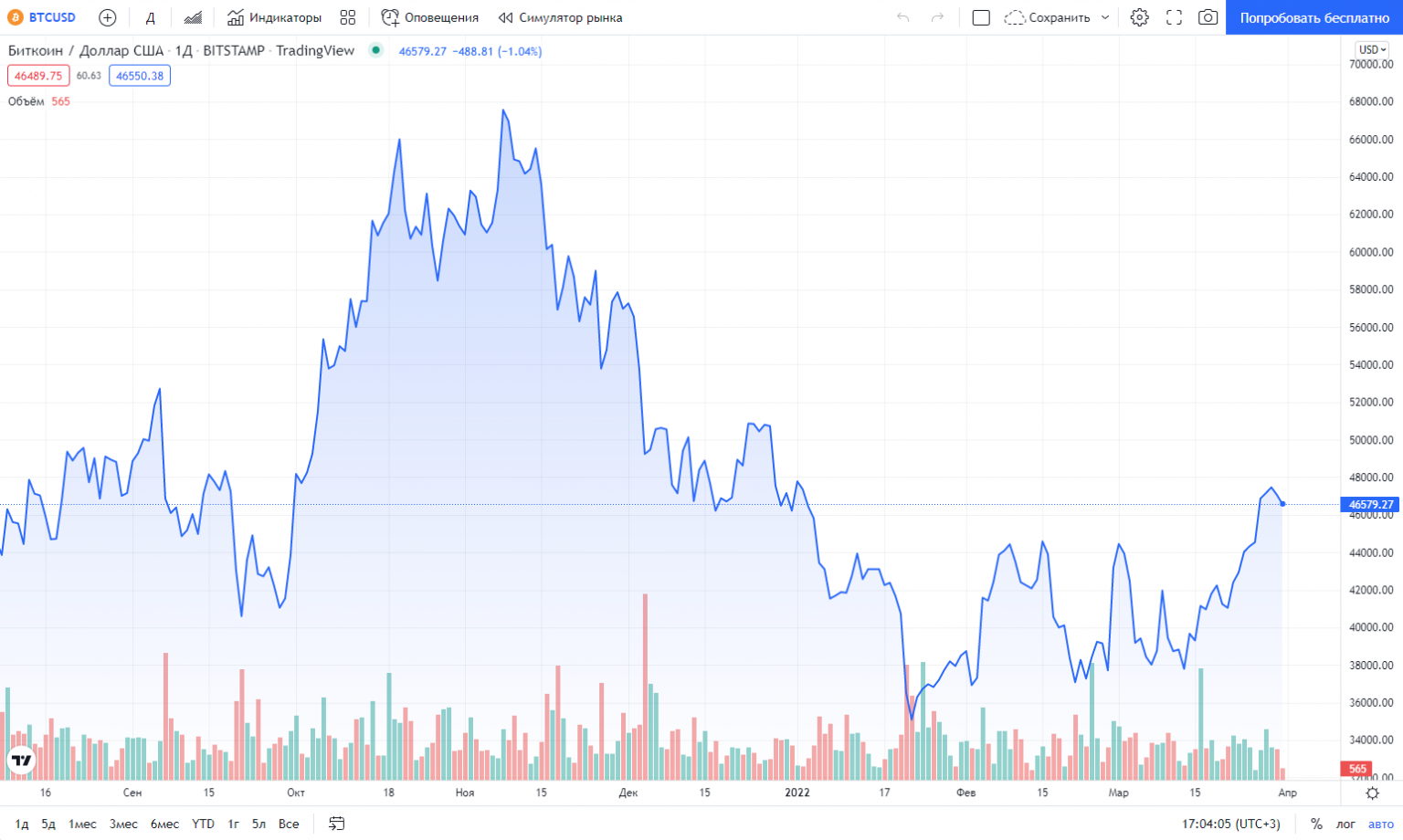The image size is (1403, 840).
Task: Click the chart title Биткоин / Доллар США
Action: (x=86, y=51)
